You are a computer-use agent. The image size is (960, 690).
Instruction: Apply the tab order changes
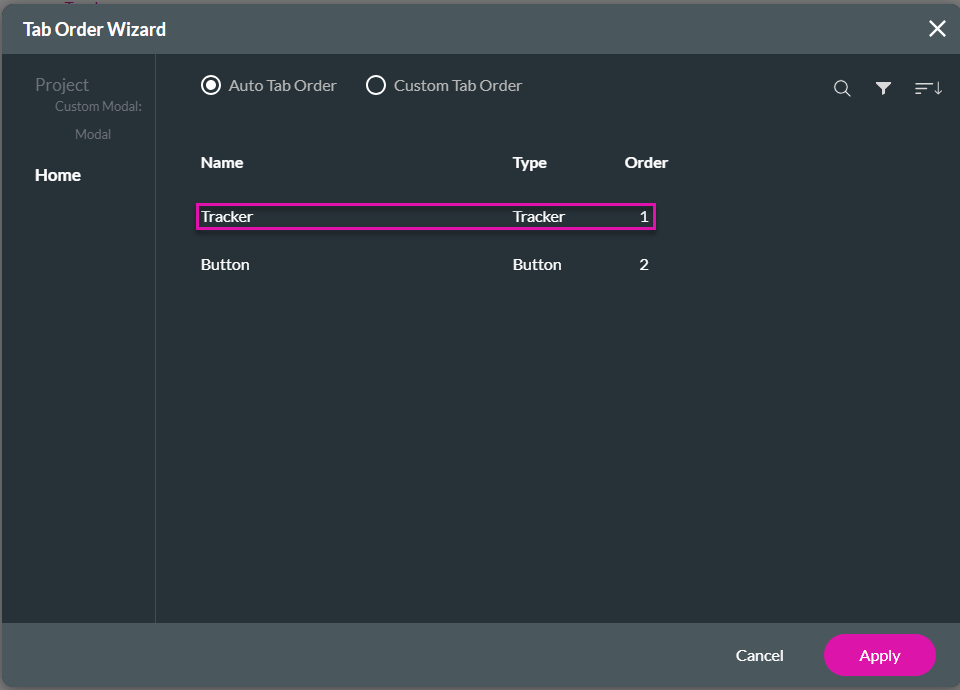point(879,656)
